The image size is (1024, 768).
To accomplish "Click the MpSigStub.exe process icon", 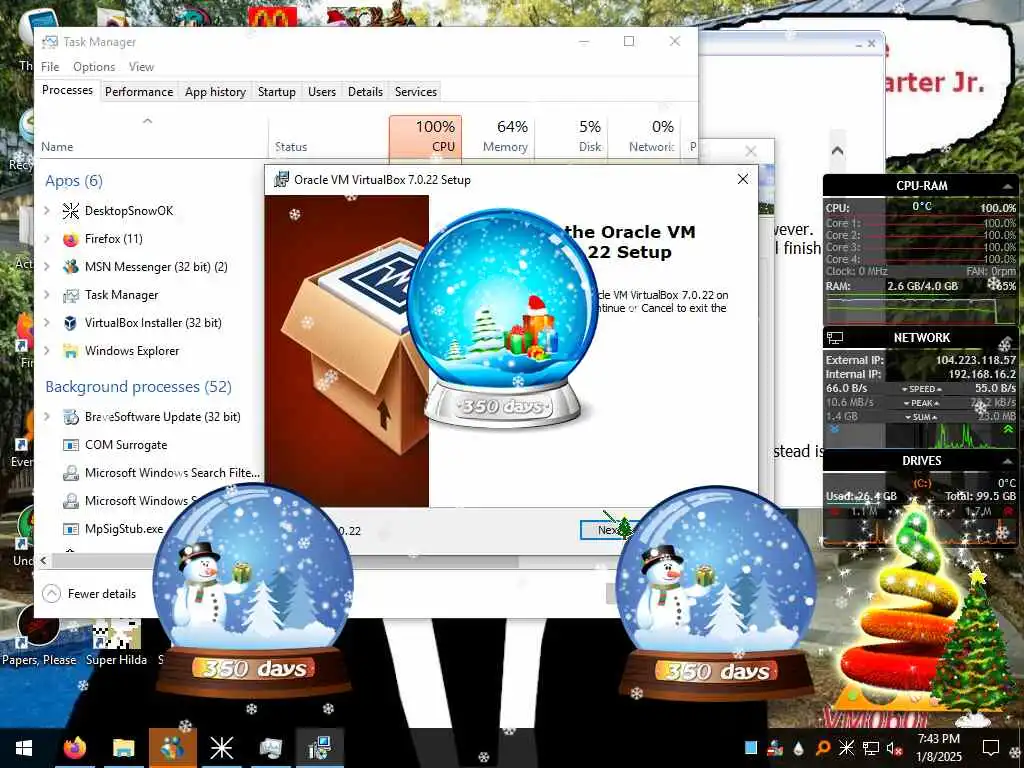I will [71, 529].
